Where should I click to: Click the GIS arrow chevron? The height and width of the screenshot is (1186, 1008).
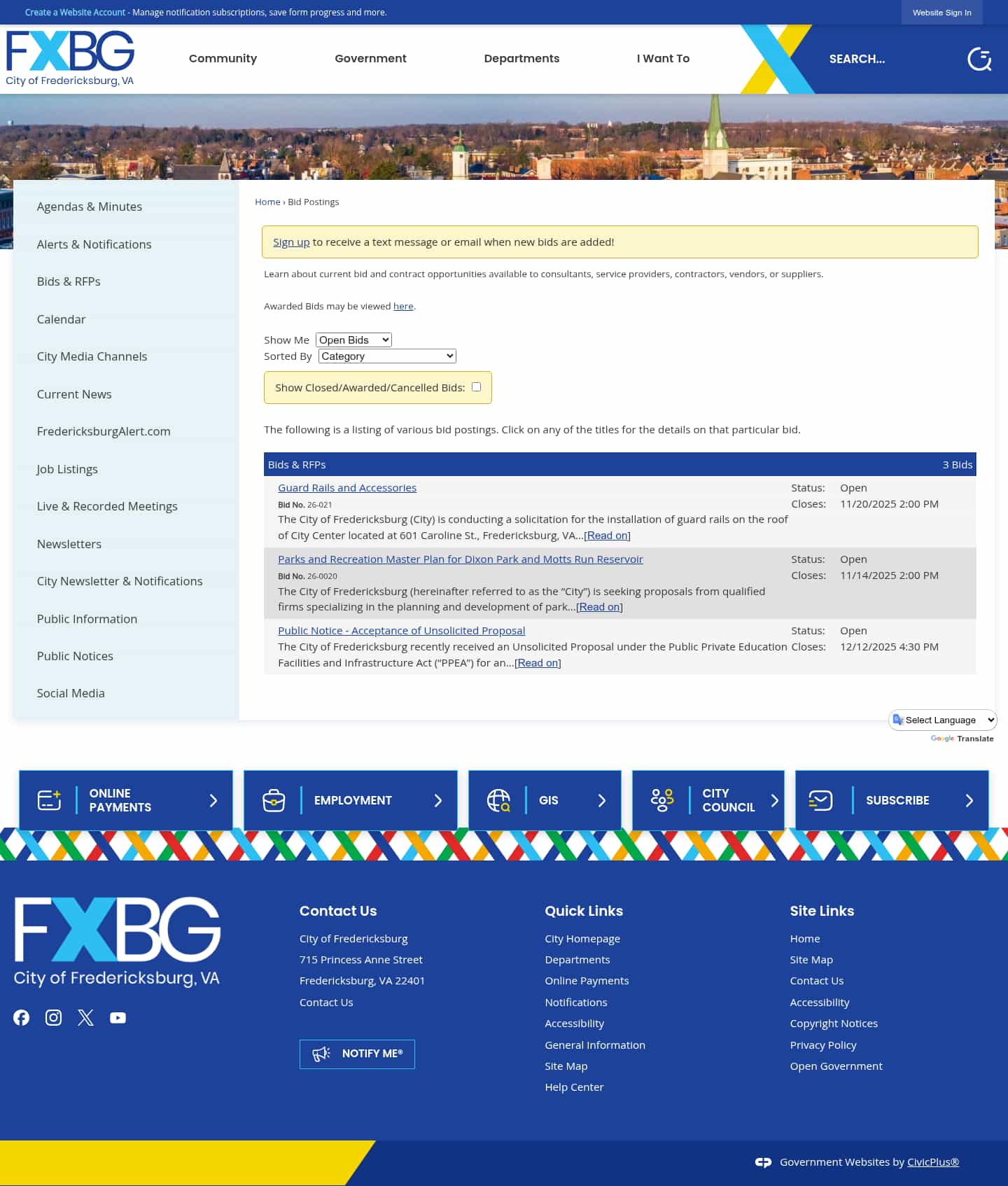[x=602, y=800]
